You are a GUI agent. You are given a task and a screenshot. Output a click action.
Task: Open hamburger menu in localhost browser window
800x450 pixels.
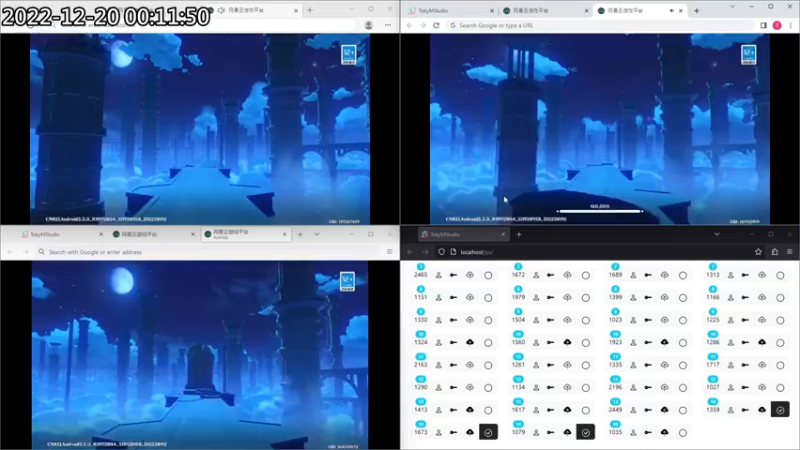click(789, 252)
